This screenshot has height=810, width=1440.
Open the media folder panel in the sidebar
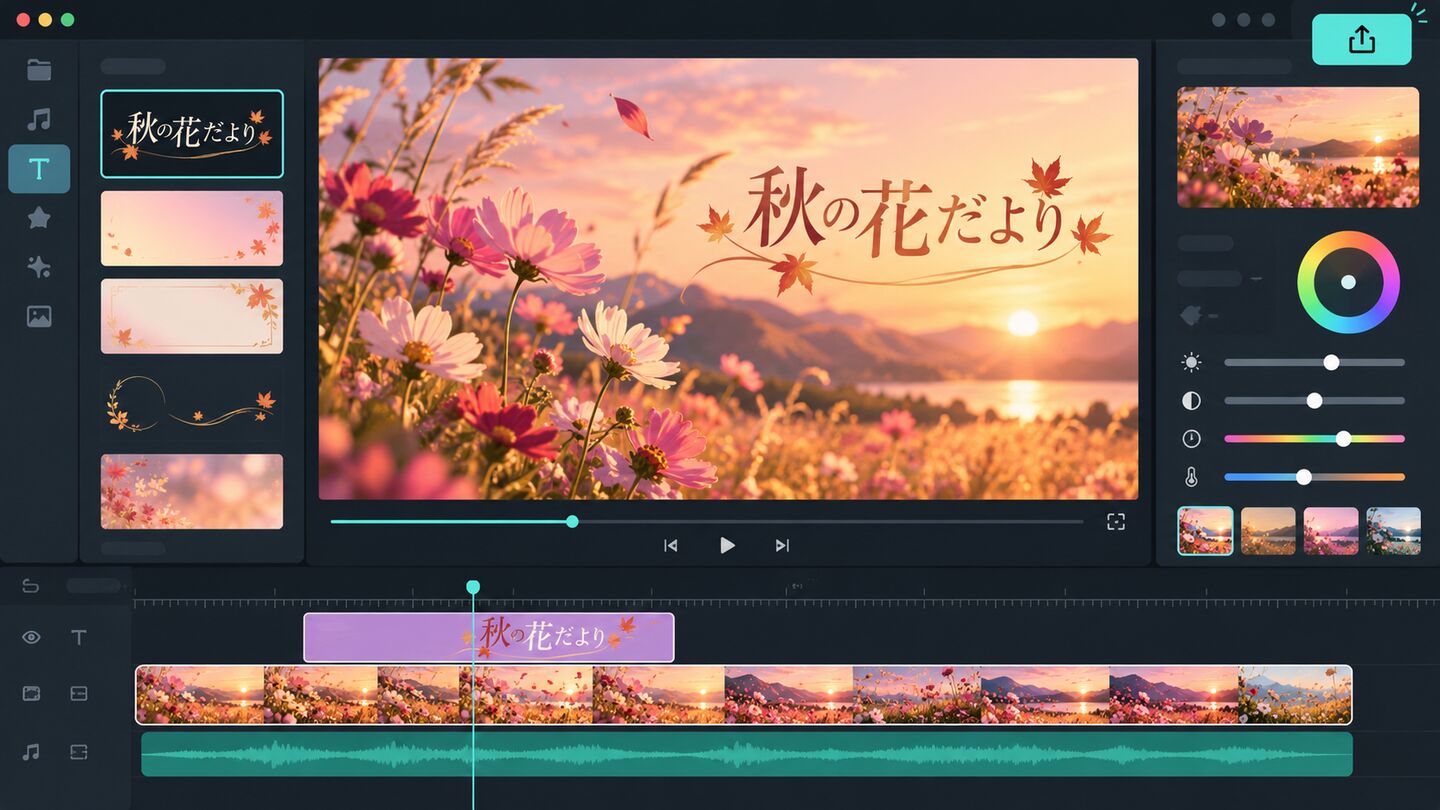coord(39,70)
